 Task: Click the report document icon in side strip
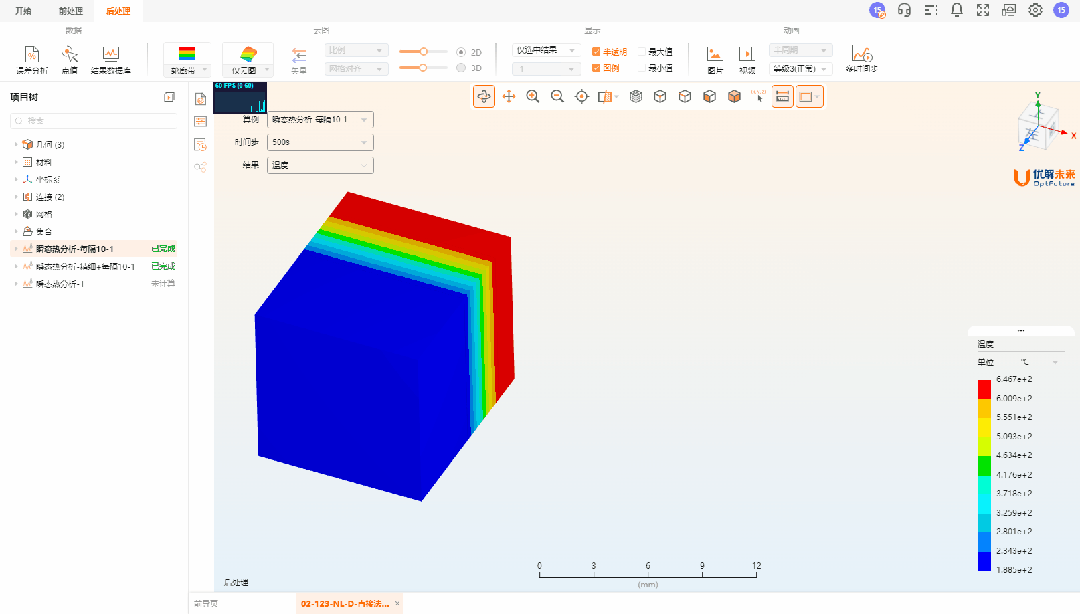pyautogui.click(x=200, y=99)
